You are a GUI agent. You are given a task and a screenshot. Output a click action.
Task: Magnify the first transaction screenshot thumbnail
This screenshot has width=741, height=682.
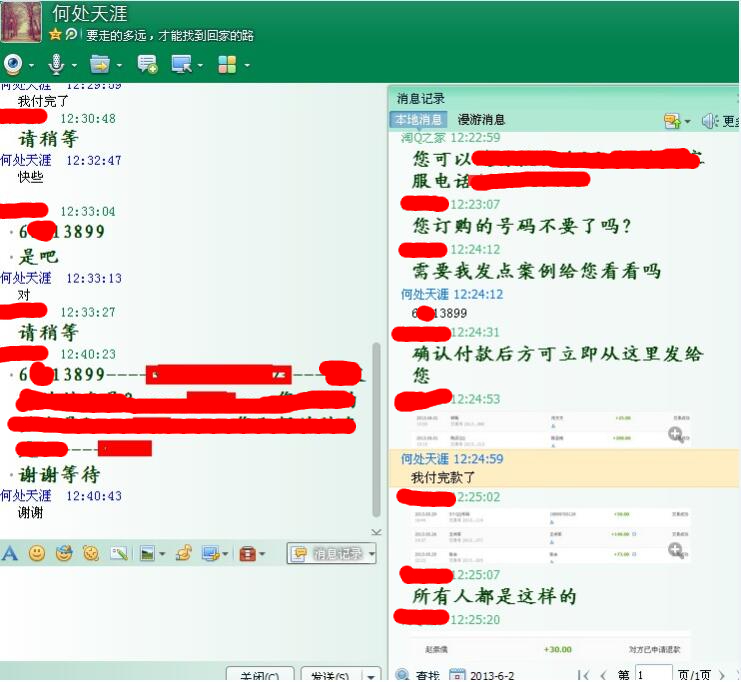(676, 434)
